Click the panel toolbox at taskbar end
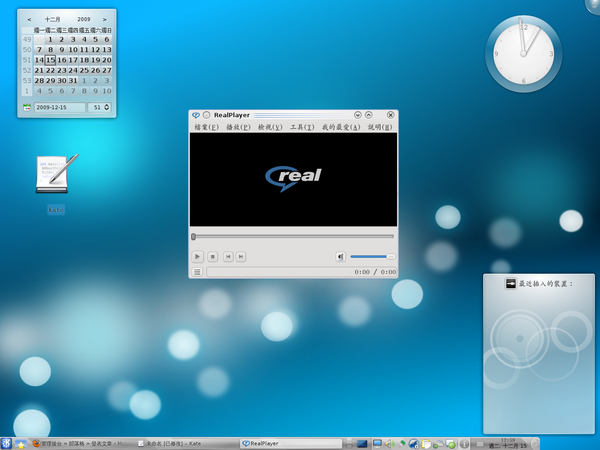Viewport: 600px width, 450px height. (535, 444)
